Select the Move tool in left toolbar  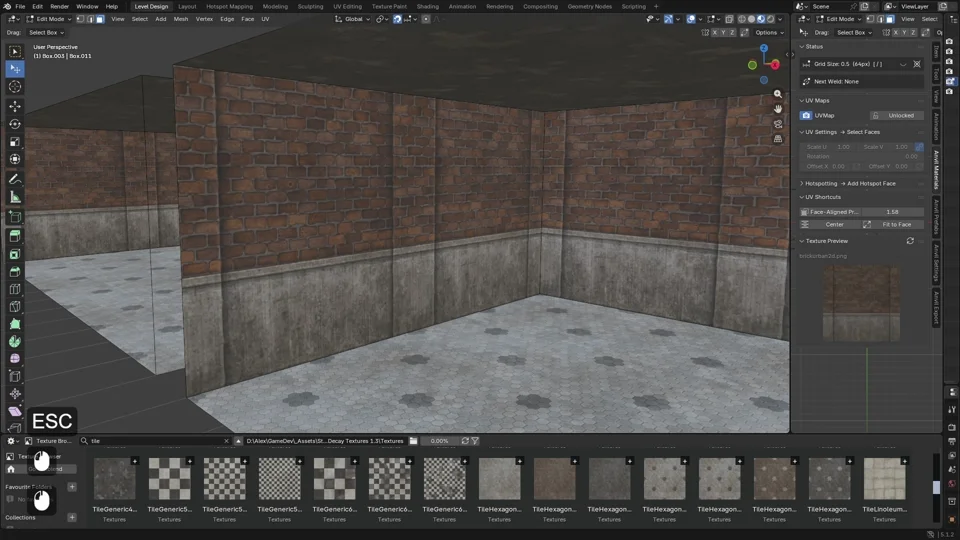click(x=15, y=106)
